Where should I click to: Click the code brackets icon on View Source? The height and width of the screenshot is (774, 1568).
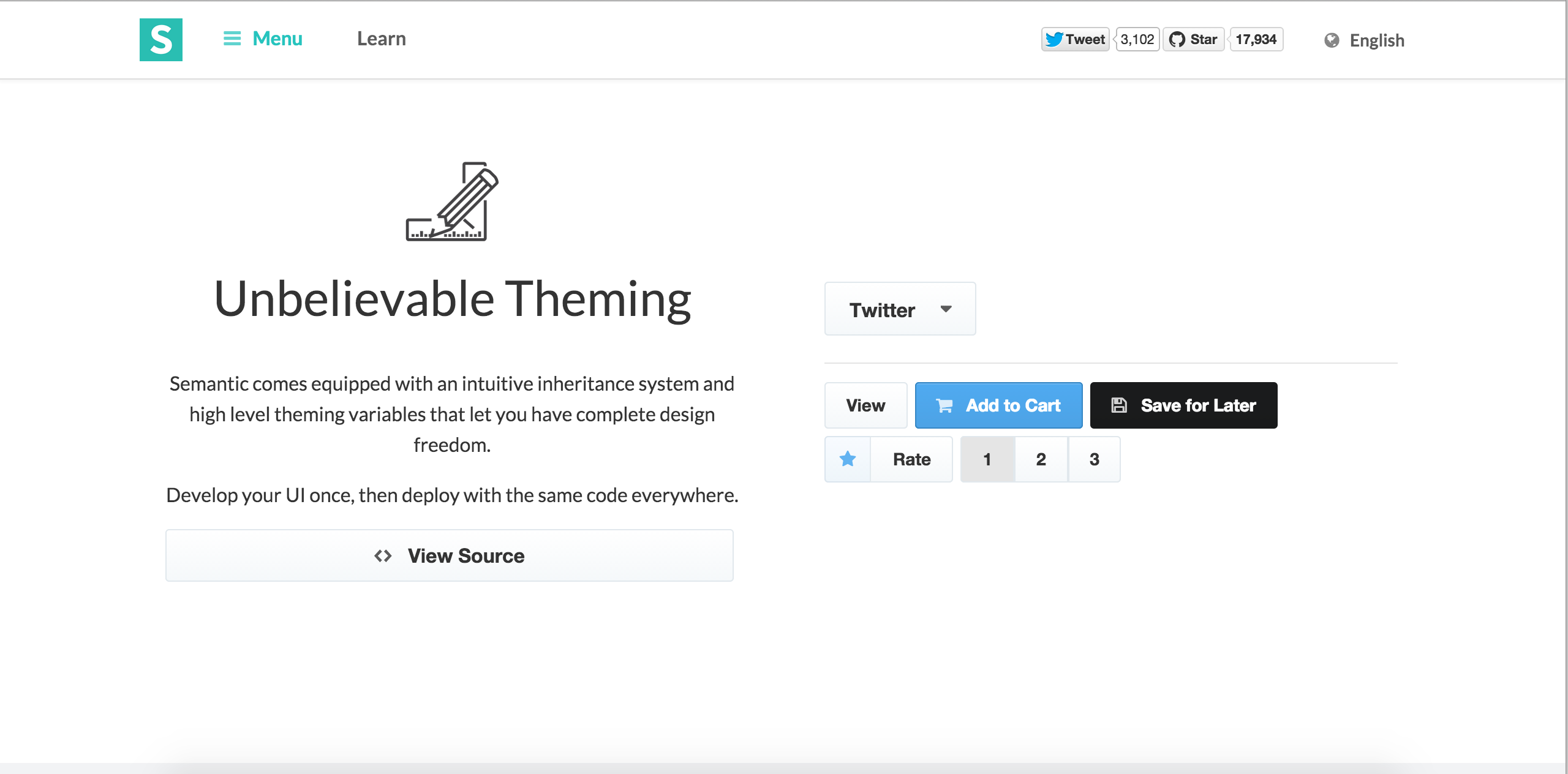click(383, 556)
